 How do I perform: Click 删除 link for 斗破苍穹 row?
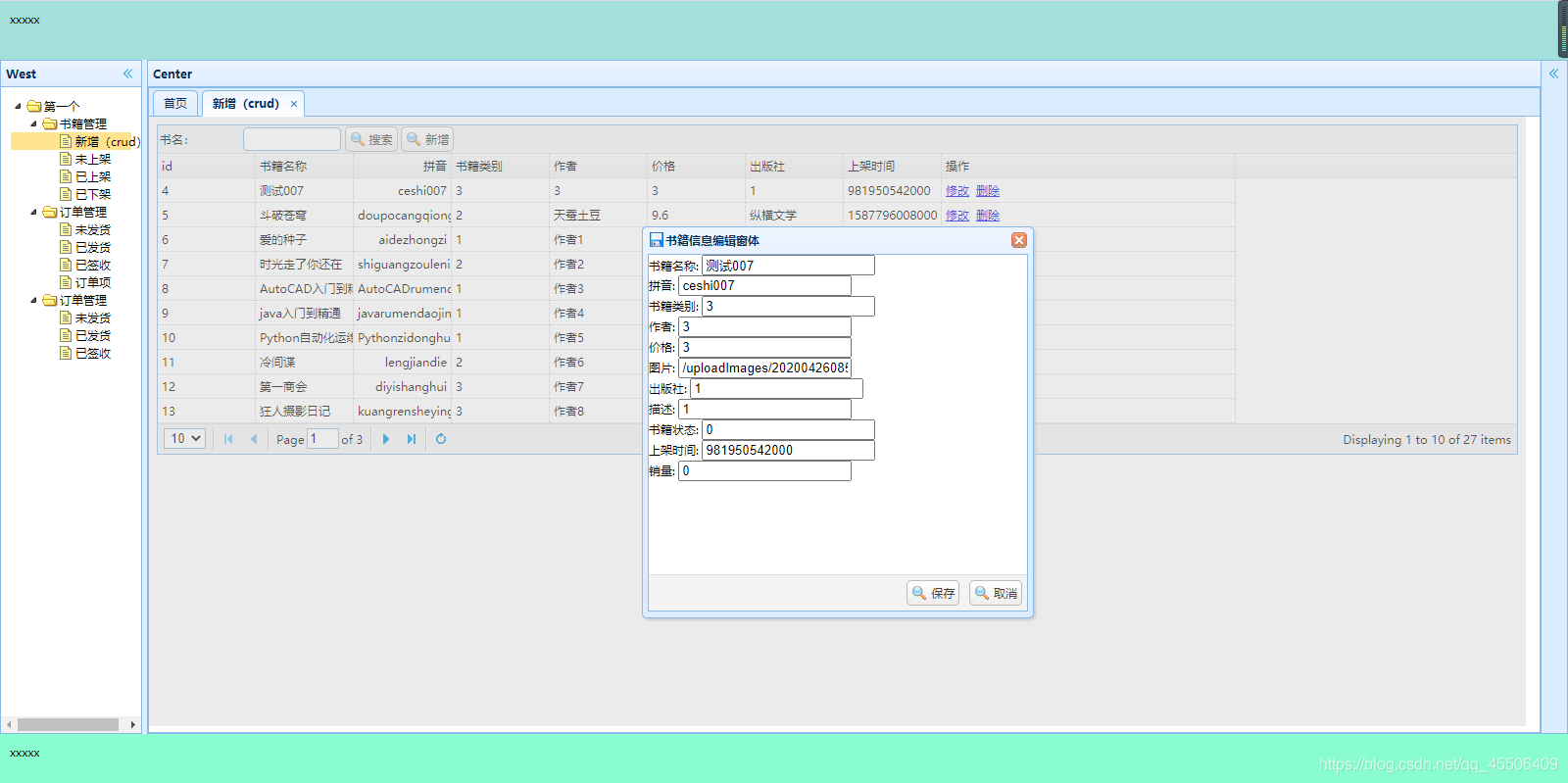pos(988,216)
